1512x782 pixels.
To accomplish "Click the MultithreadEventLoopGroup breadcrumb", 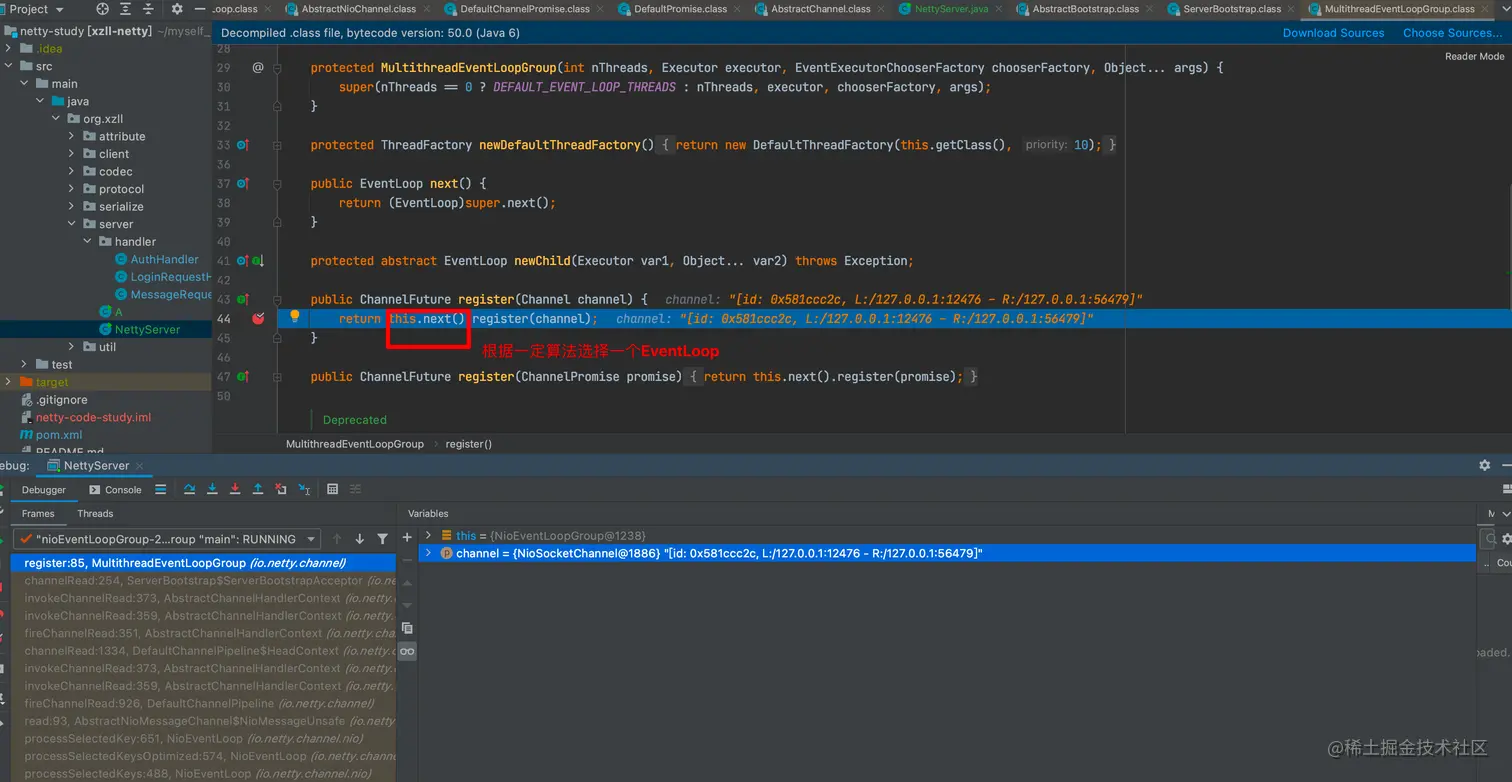I will 355,444.
